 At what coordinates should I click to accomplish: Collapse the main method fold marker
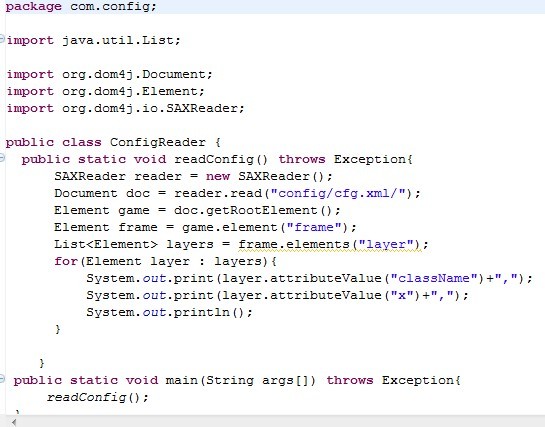2,378
